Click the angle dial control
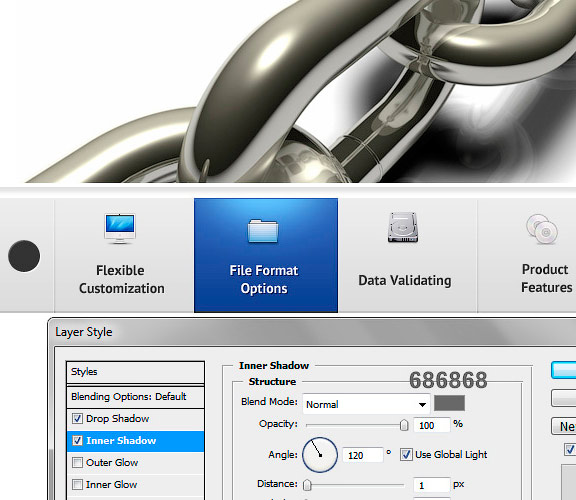The image size is (576, 500). [320, 455]
